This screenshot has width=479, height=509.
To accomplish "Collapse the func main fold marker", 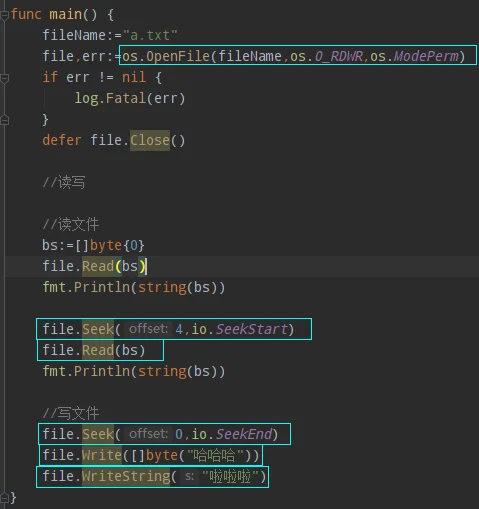I will click(4, 15).
